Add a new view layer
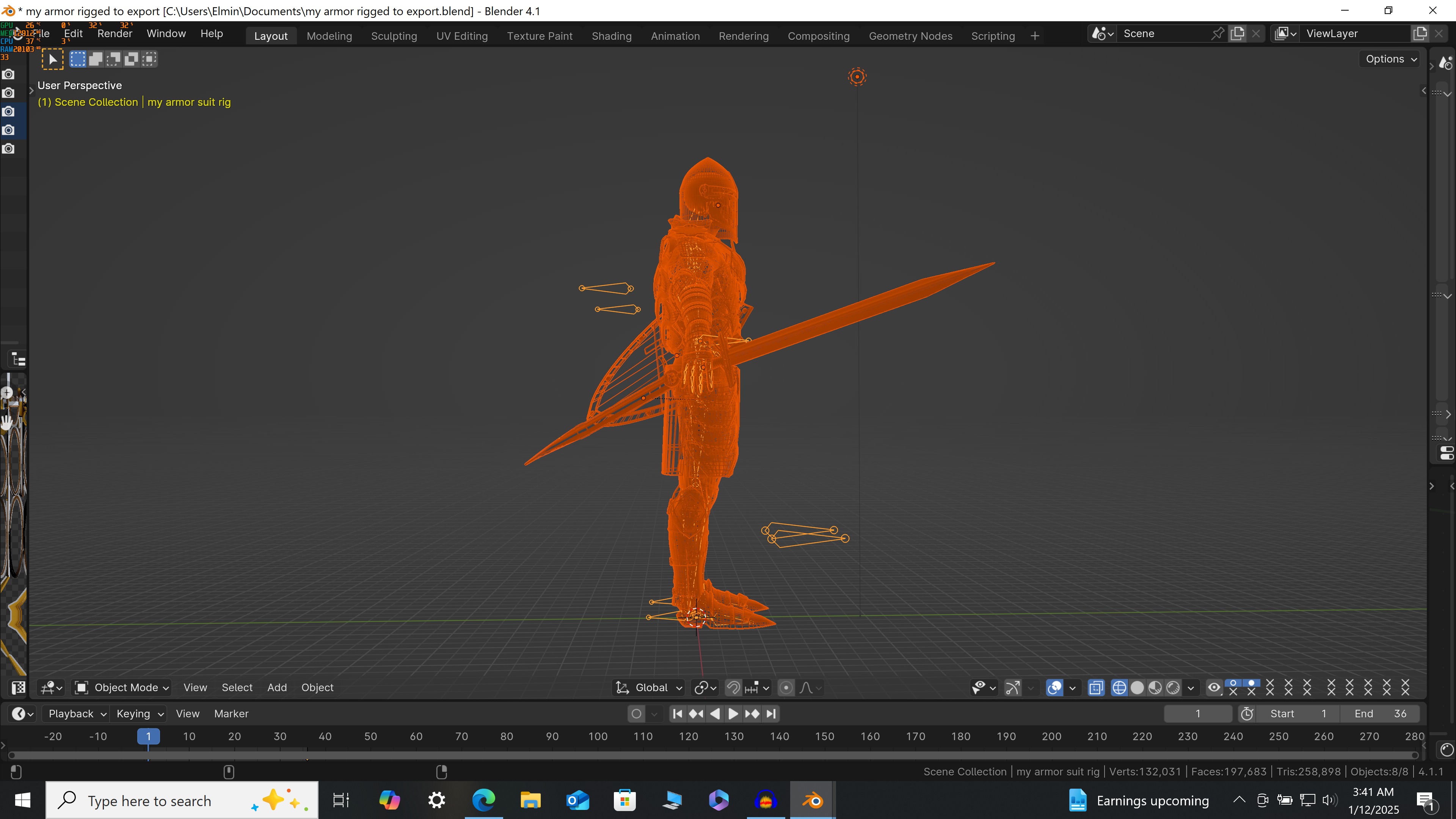The height and width of the screenshot is (819, 1456). point(1420,33)
